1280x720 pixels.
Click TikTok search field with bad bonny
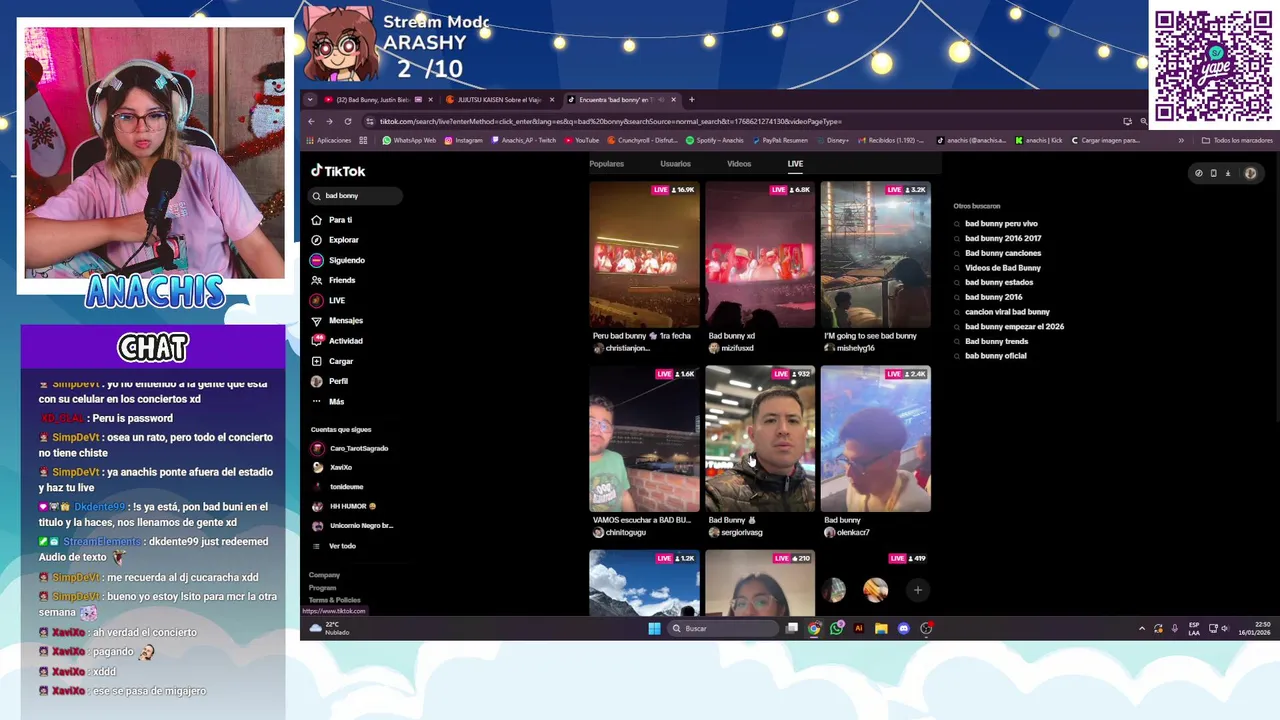(x=356, y=196)
